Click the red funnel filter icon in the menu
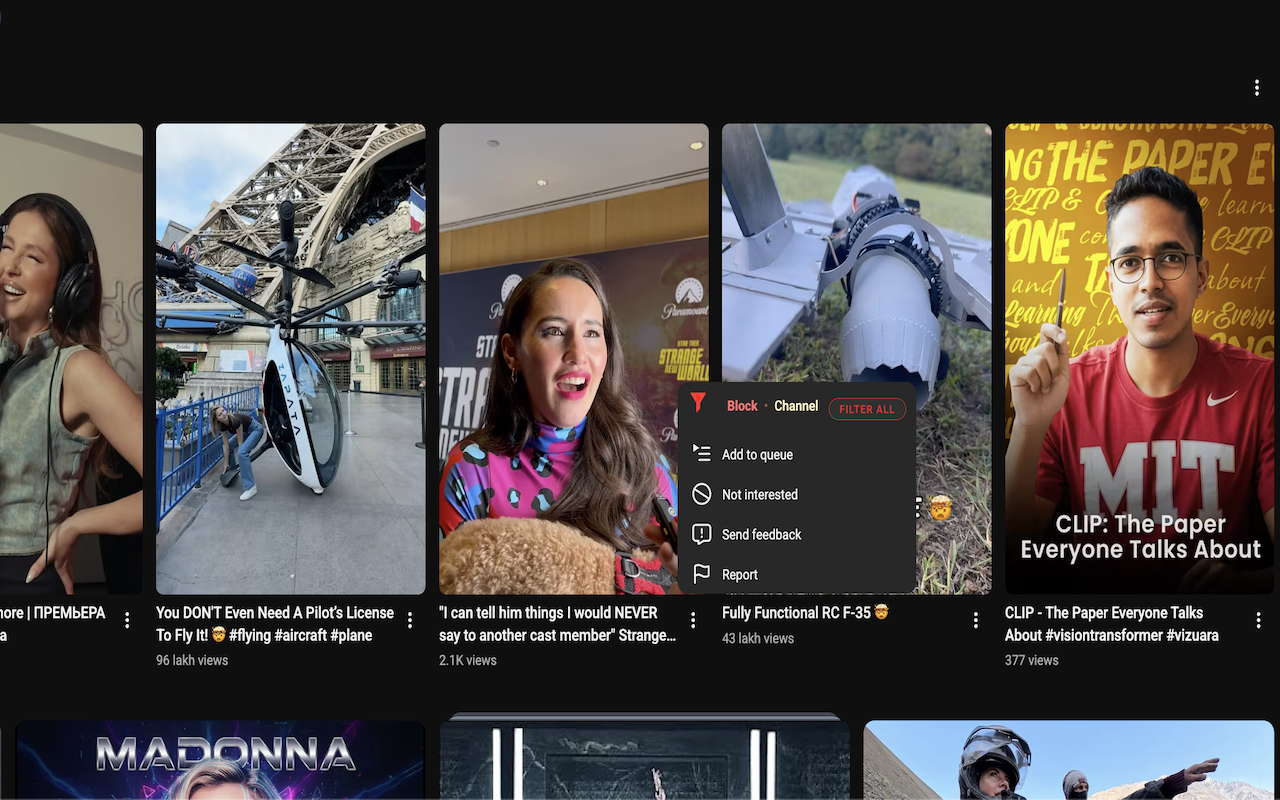The width and height of the screenshot is (1280, 800). coord(699,404)
